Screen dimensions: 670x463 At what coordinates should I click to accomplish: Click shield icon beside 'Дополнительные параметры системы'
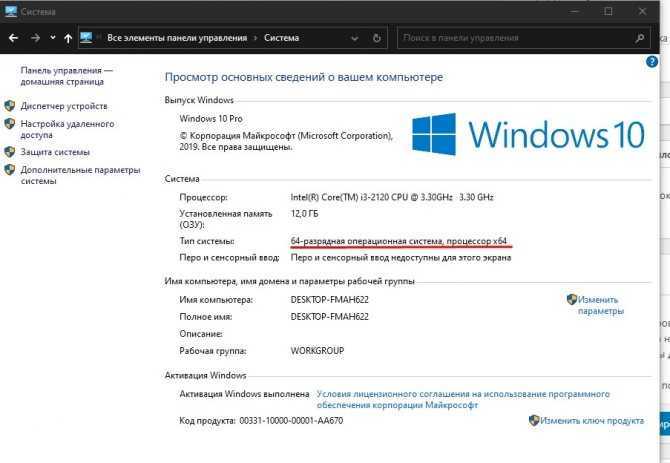click(x=9, y=170)
